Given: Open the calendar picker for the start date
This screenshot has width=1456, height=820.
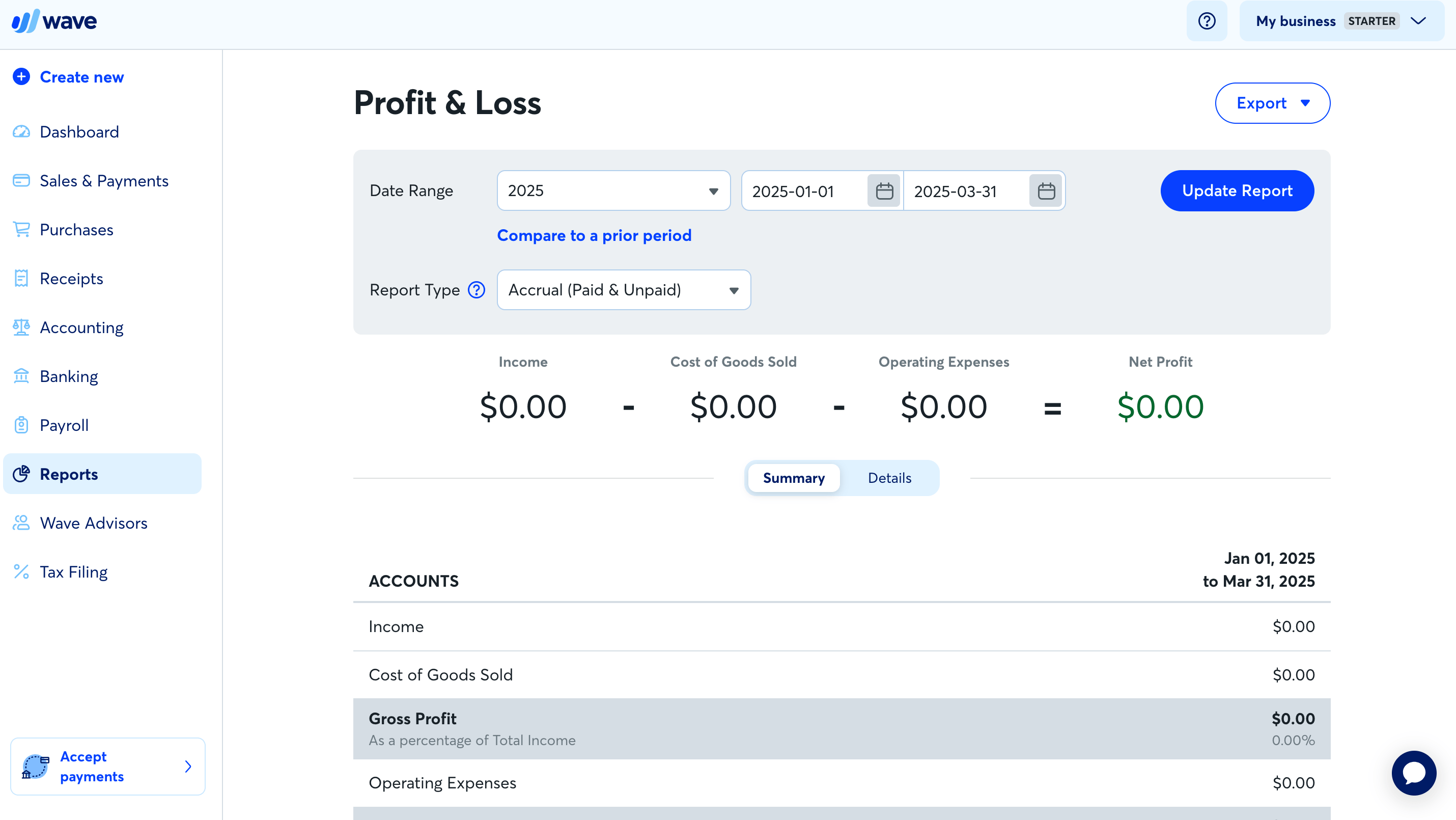Looking at the screenshot, I should point(883,190).
